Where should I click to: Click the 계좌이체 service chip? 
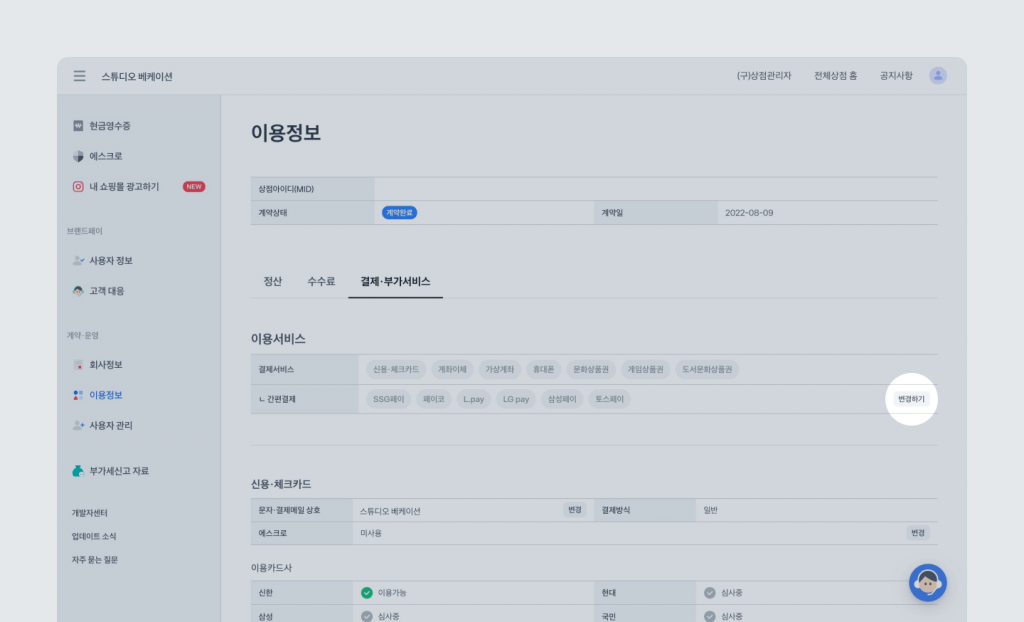[x=452, y=369]
